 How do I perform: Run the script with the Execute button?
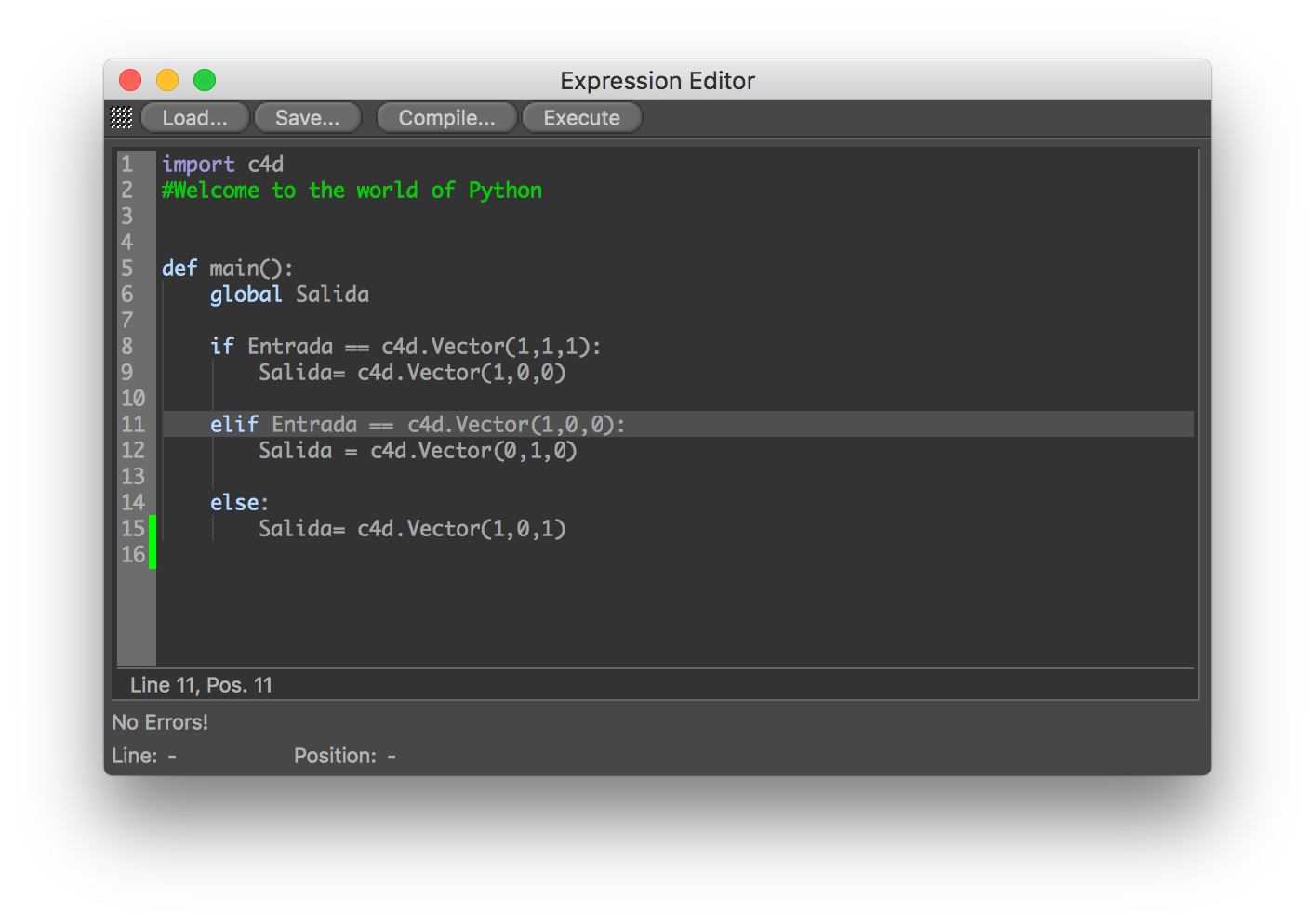[x=581, y=118]
